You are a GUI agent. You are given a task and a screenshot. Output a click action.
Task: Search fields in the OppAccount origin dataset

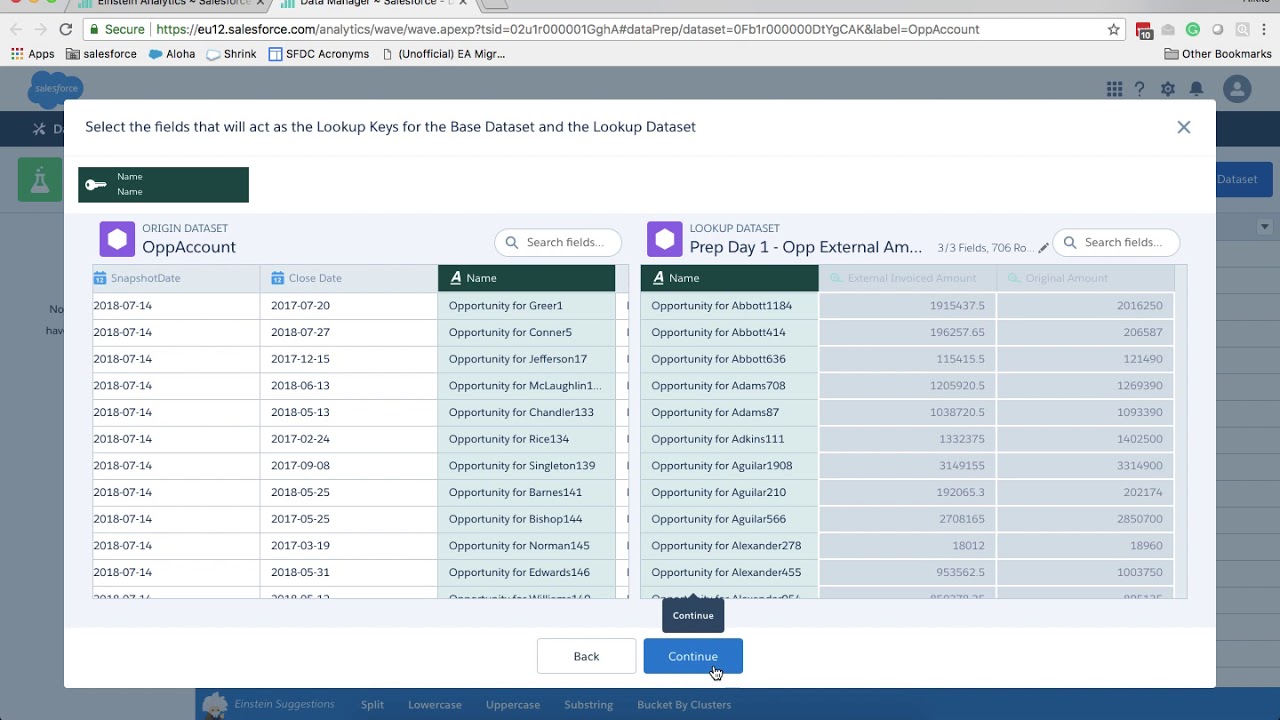(x=558, y=242)
